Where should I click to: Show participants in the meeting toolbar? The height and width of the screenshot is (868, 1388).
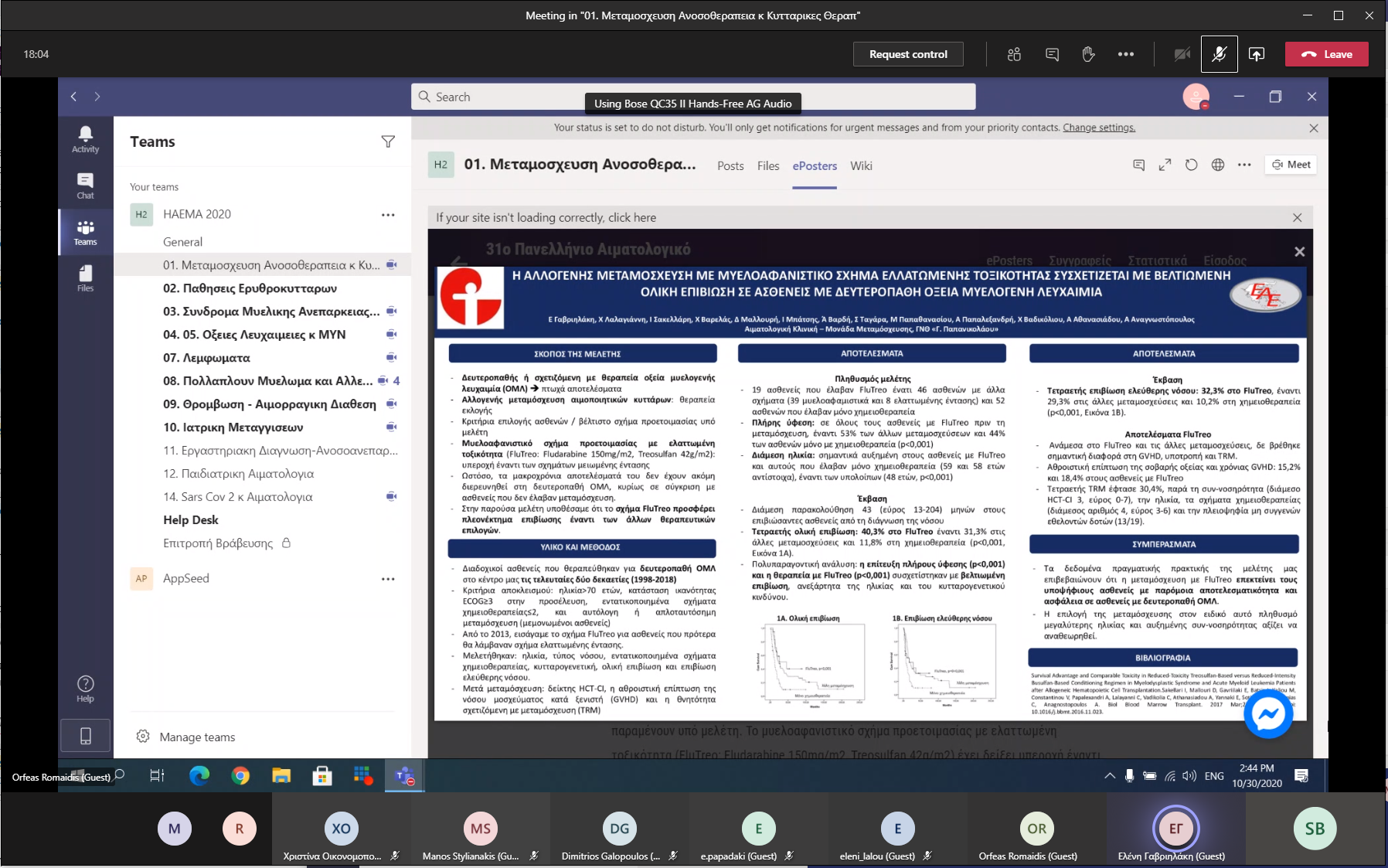point(1014,54)
